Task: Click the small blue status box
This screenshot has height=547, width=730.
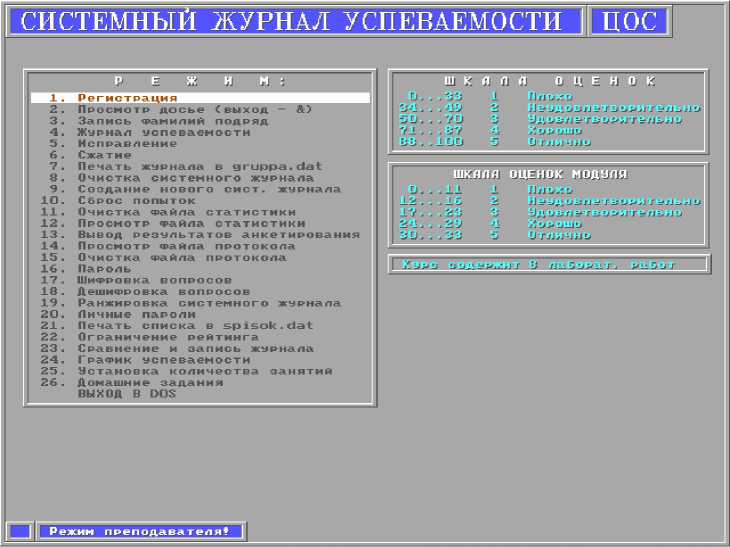Action: pos(20,531)
